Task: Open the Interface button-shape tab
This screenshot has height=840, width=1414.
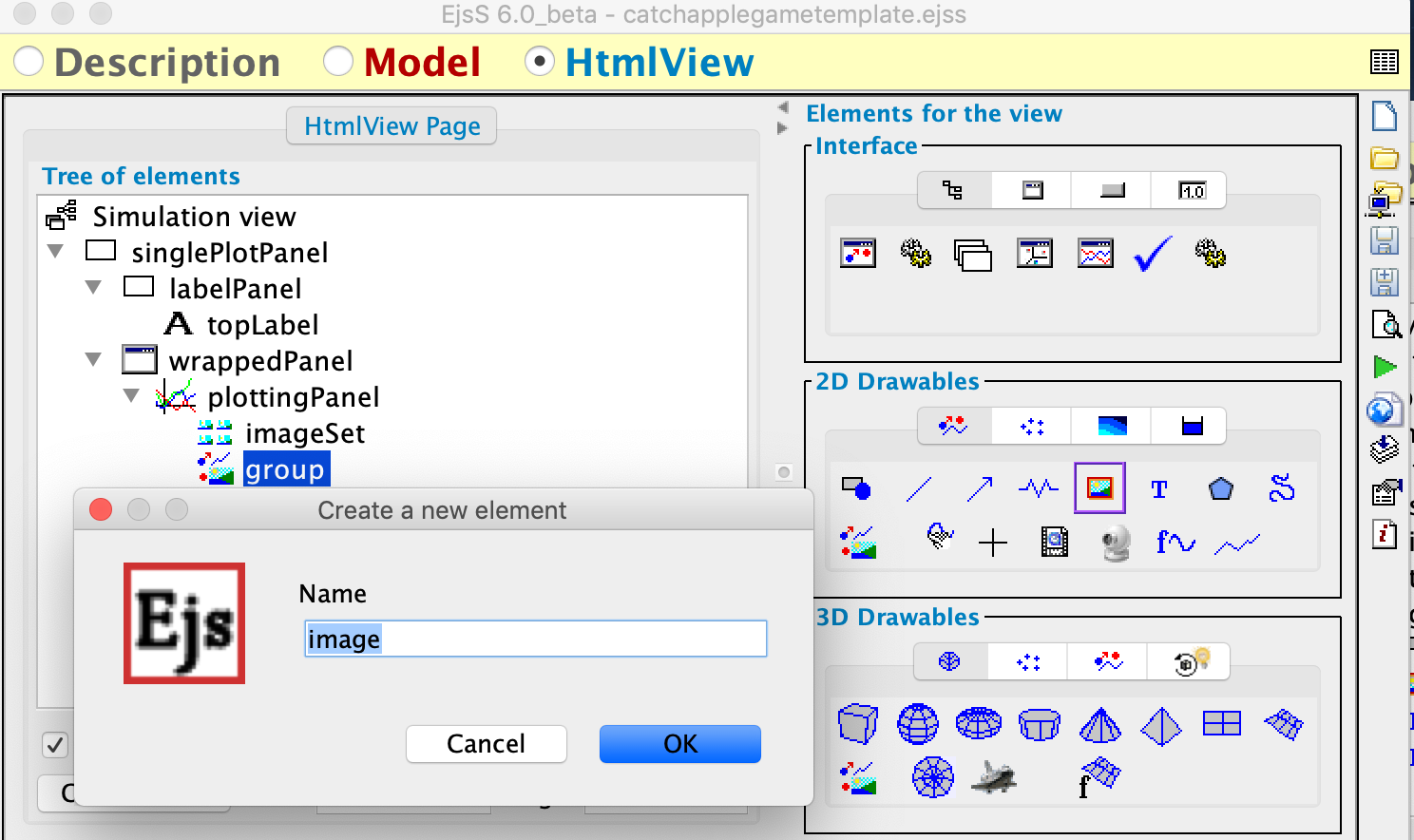Action: 1112,190
